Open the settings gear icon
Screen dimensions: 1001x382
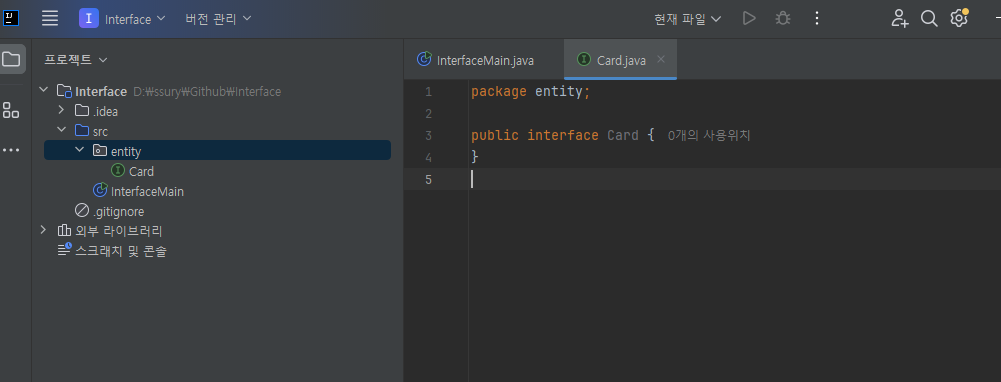(x=958, y=19)
